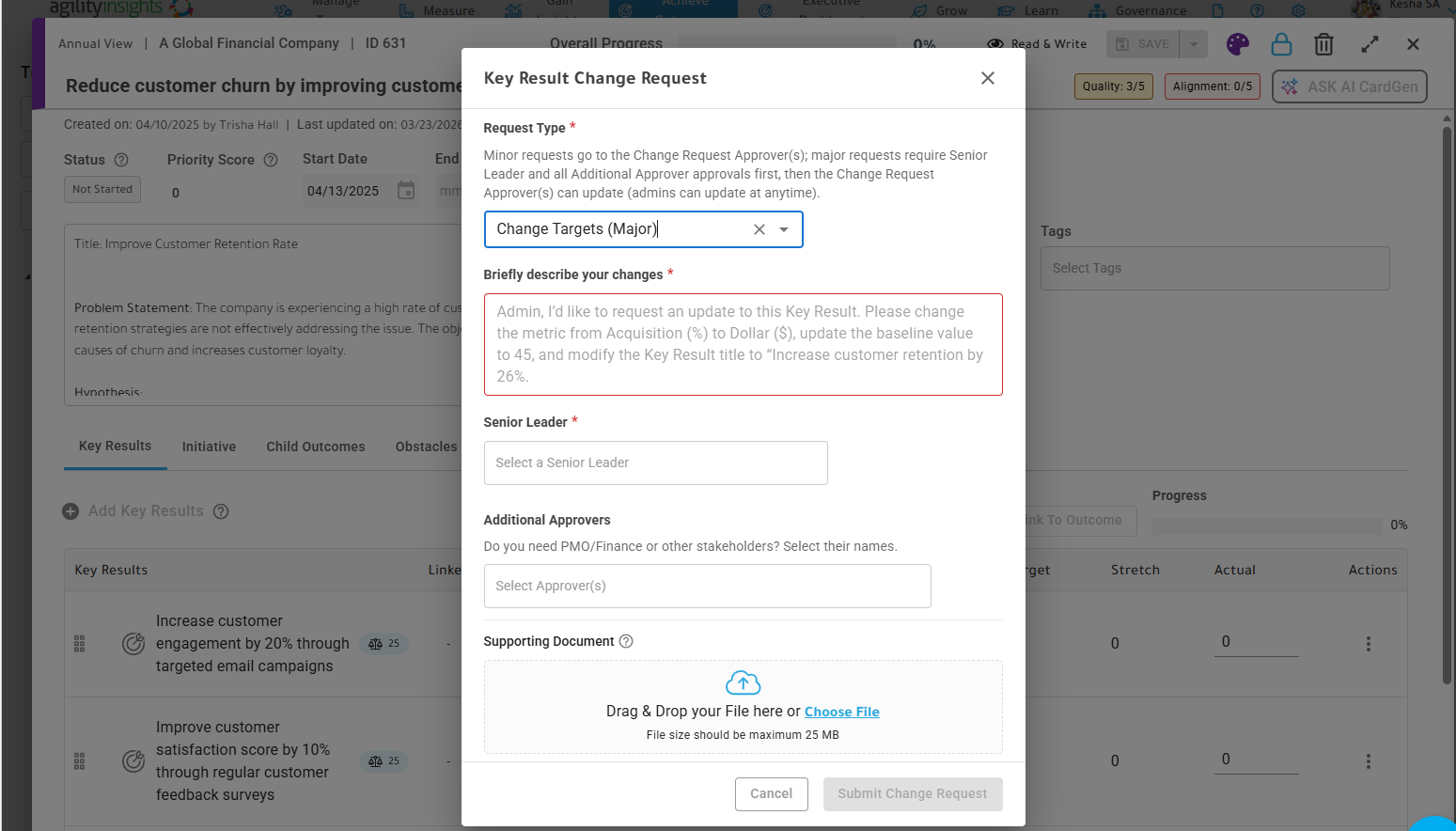Click weight 25 badge of satisfaction score row
Screen dimensions: 1456x831
coord(384,761)
